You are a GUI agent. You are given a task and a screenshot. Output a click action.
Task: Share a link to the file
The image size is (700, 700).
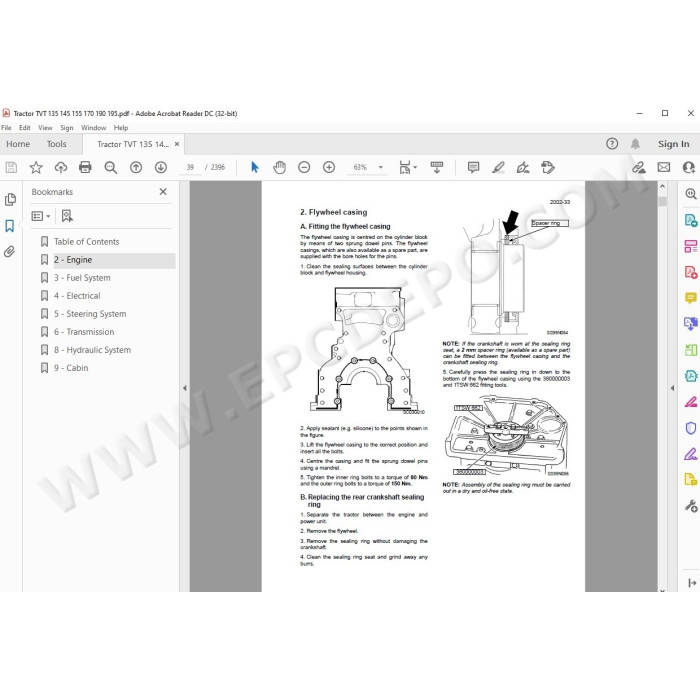coord(639,167)
